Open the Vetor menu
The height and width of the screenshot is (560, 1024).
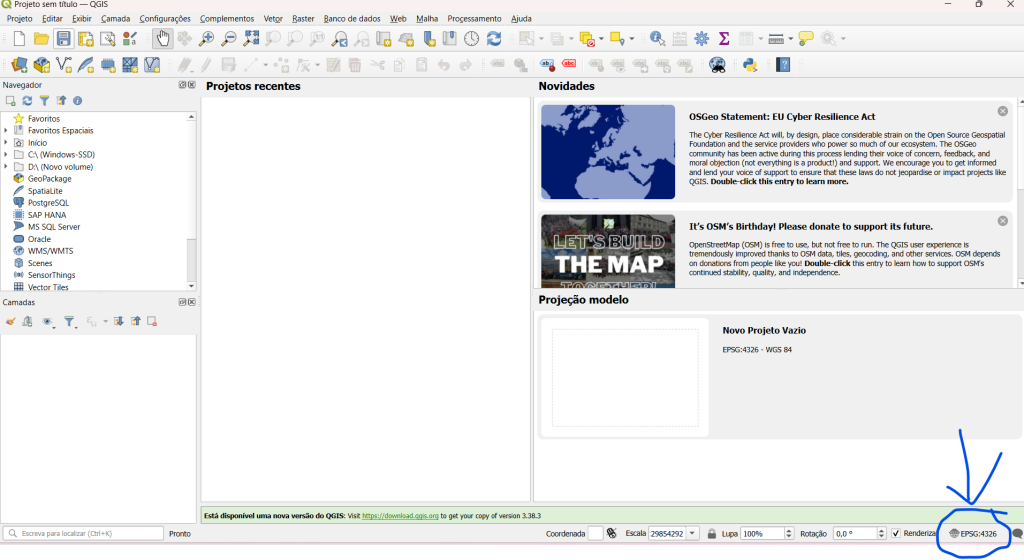coord(273,18)
